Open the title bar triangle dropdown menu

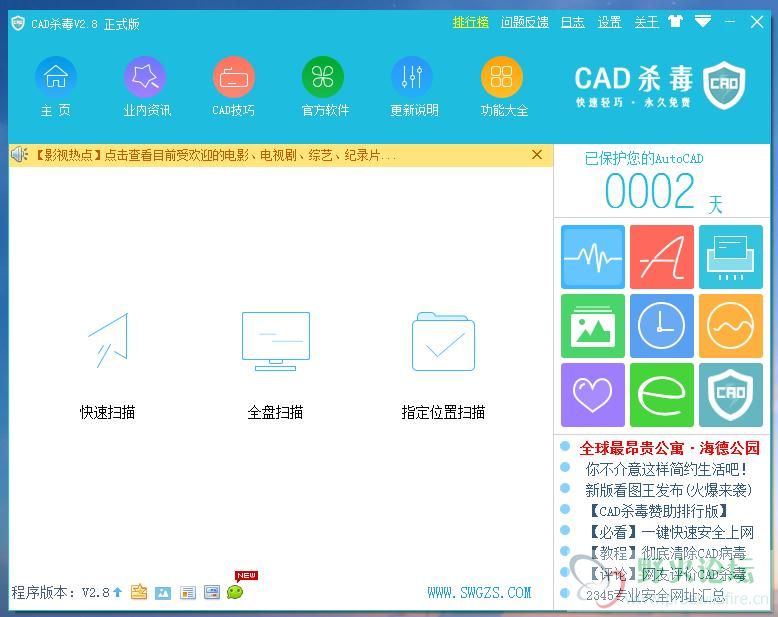pyautogui.click(x=703, y=21)
